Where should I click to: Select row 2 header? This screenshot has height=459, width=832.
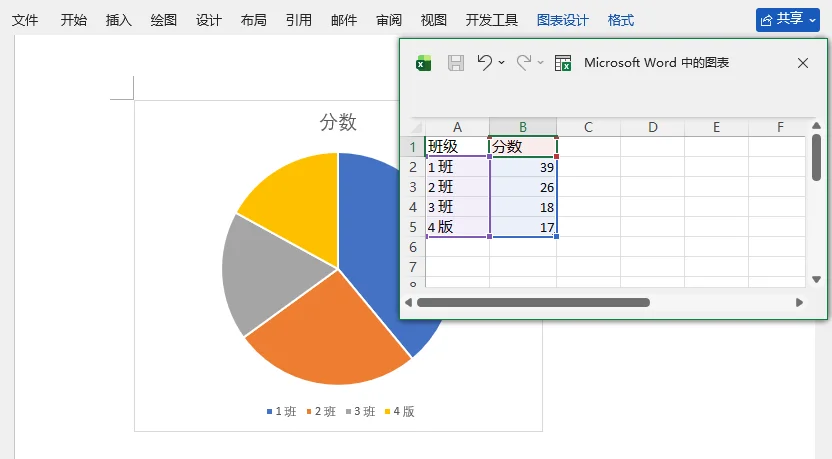413,167
